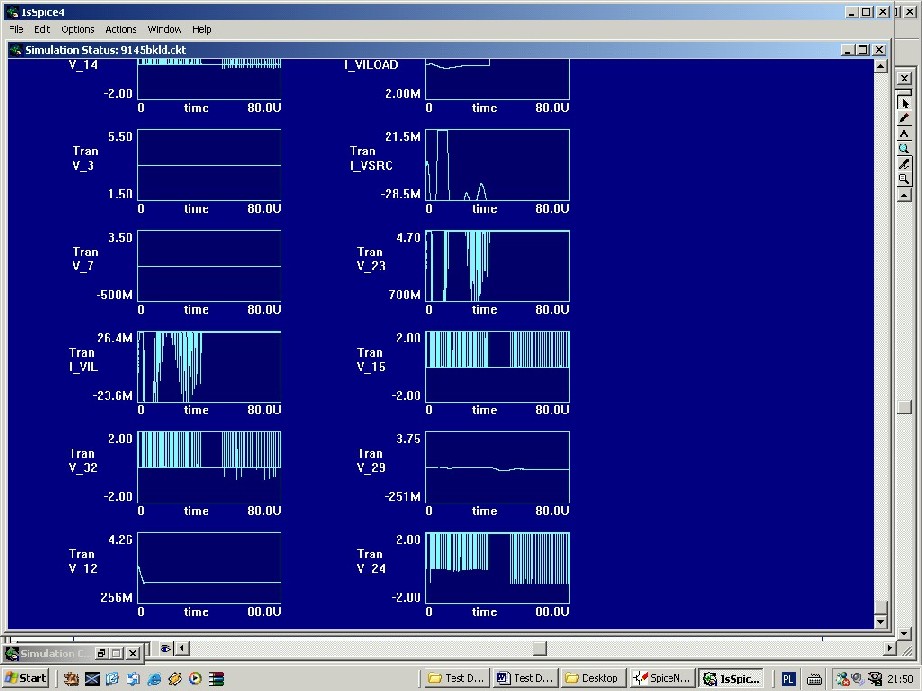The width and height of the screenshot is (922, 691).
Task: Open the Help menu
Action: [202, 30]
